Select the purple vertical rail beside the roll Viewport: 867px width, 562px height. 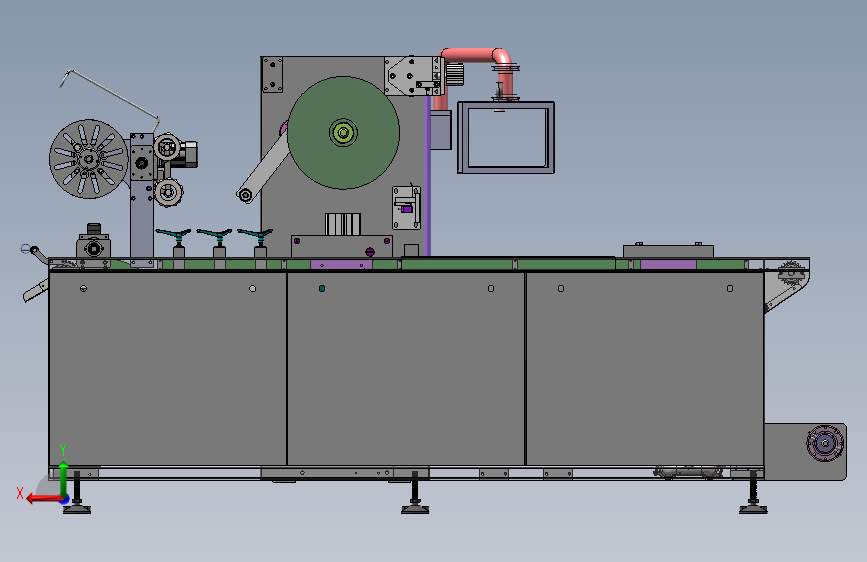coord(427,176)
